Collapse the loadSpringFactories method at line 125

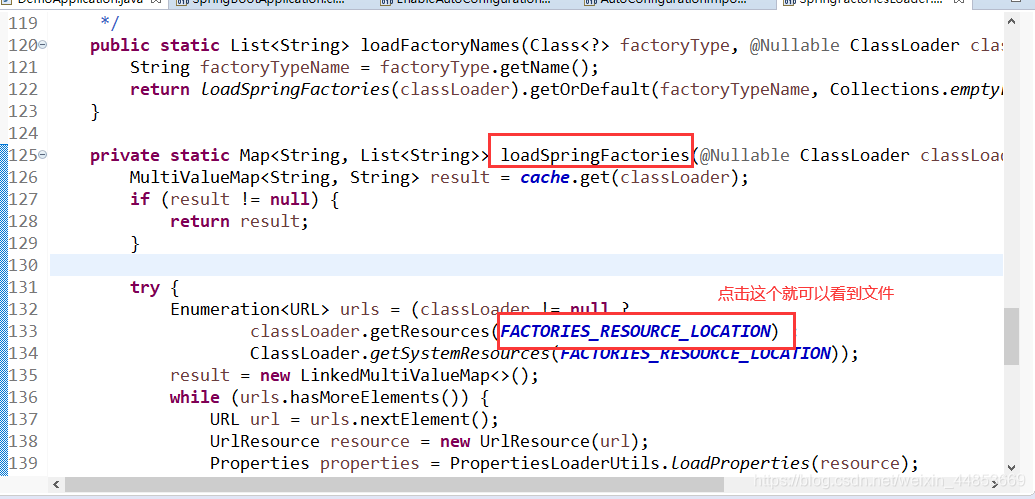(x=43, y=155)
